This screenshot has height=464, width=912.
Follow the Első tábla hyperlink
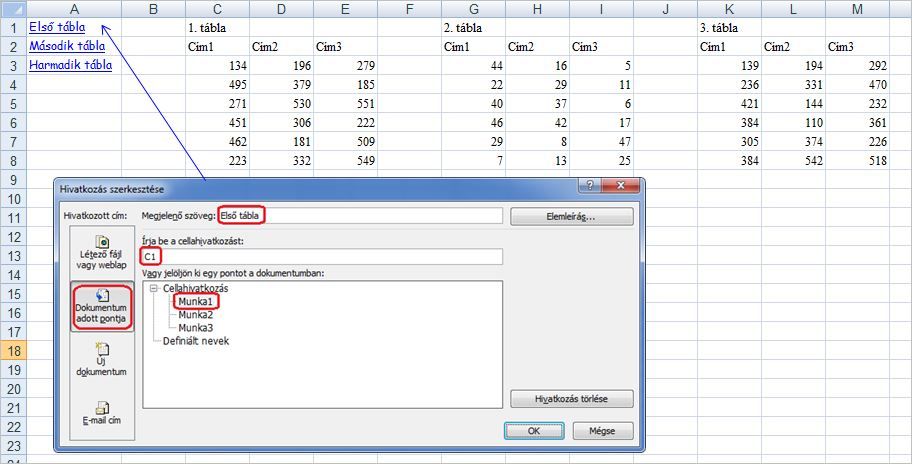(x=57, y=27)
